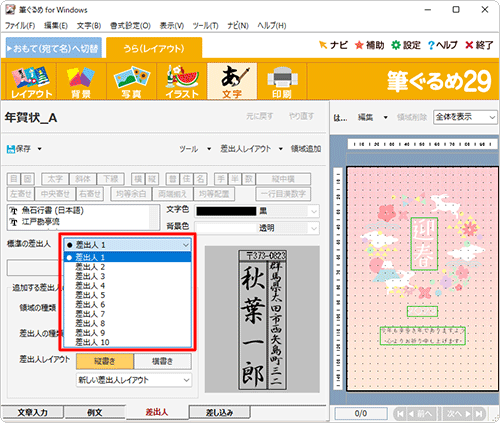
Task: Open the 背景 background tool
Action: 81,81
